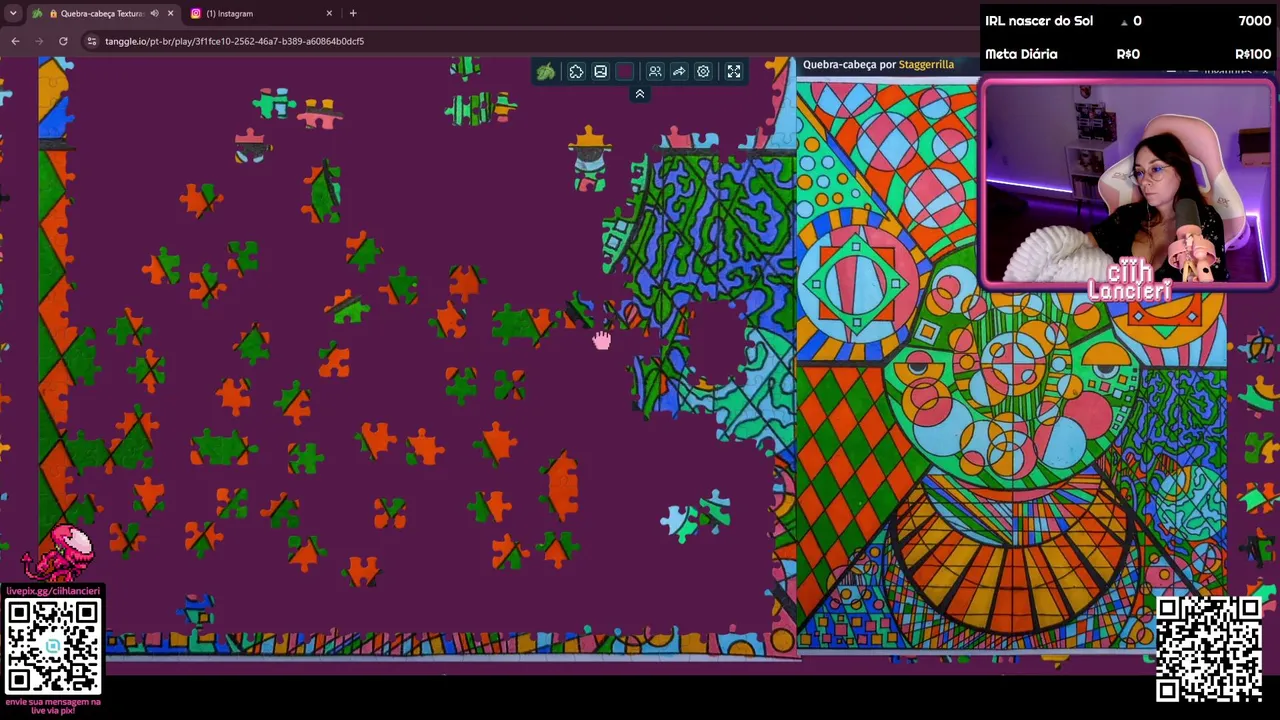The height and width of the screenshot is (720, 1280).
Task: Click the 7000 goal value
Action: pos(1254,21)
